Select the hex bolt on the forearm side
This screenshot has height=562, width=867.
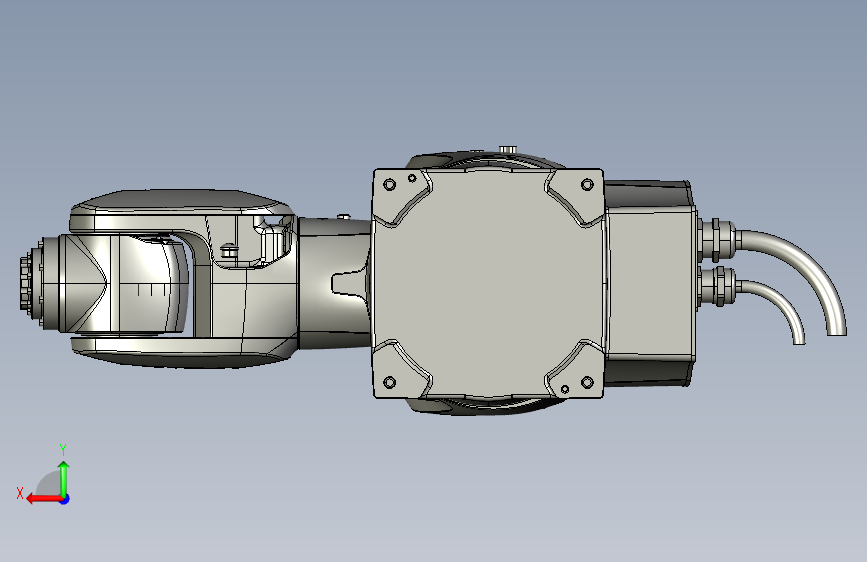[229, 251]
